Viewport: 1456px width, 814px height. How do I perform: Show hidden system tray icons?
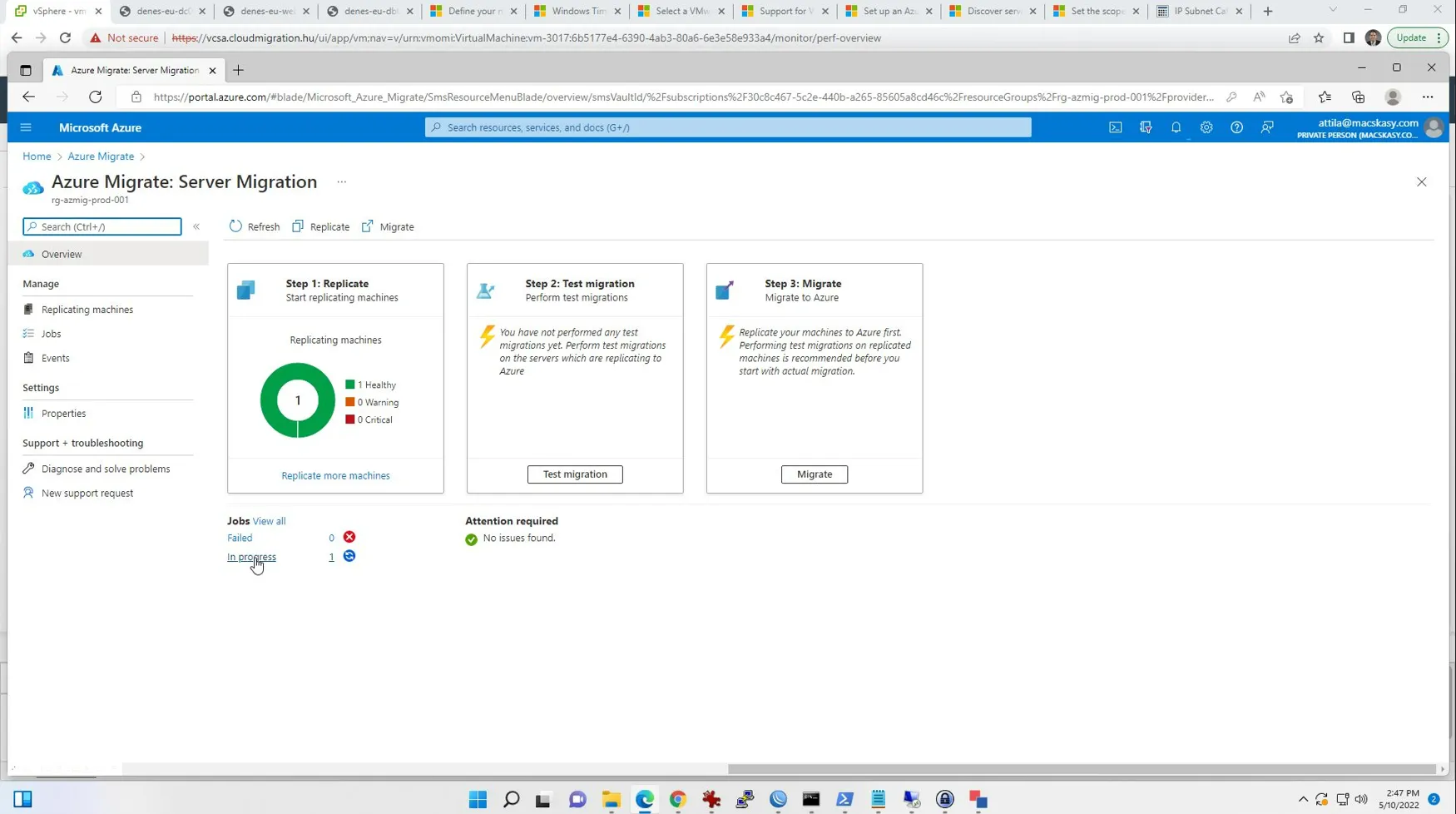[x=1303, y=800]
